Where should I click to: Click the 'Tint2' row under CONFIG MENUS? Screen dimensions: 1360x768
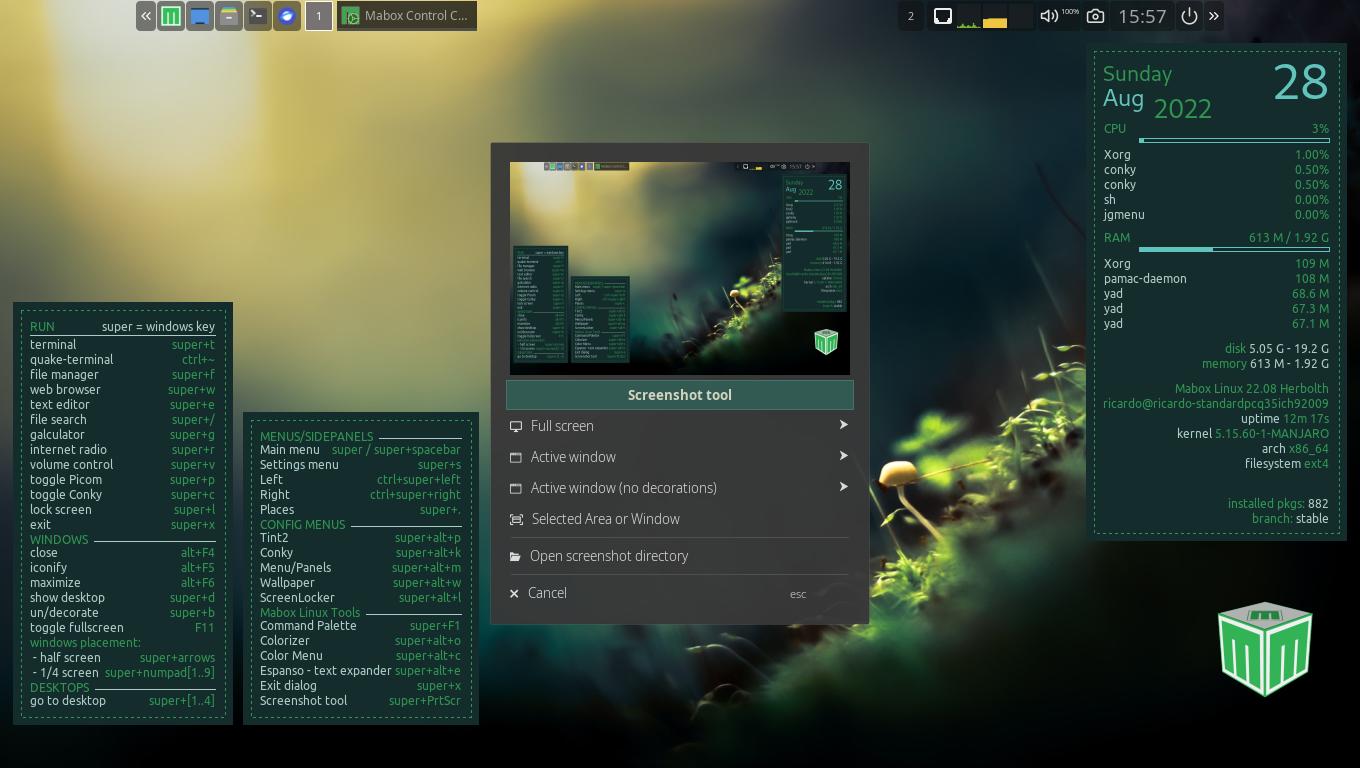360,537
